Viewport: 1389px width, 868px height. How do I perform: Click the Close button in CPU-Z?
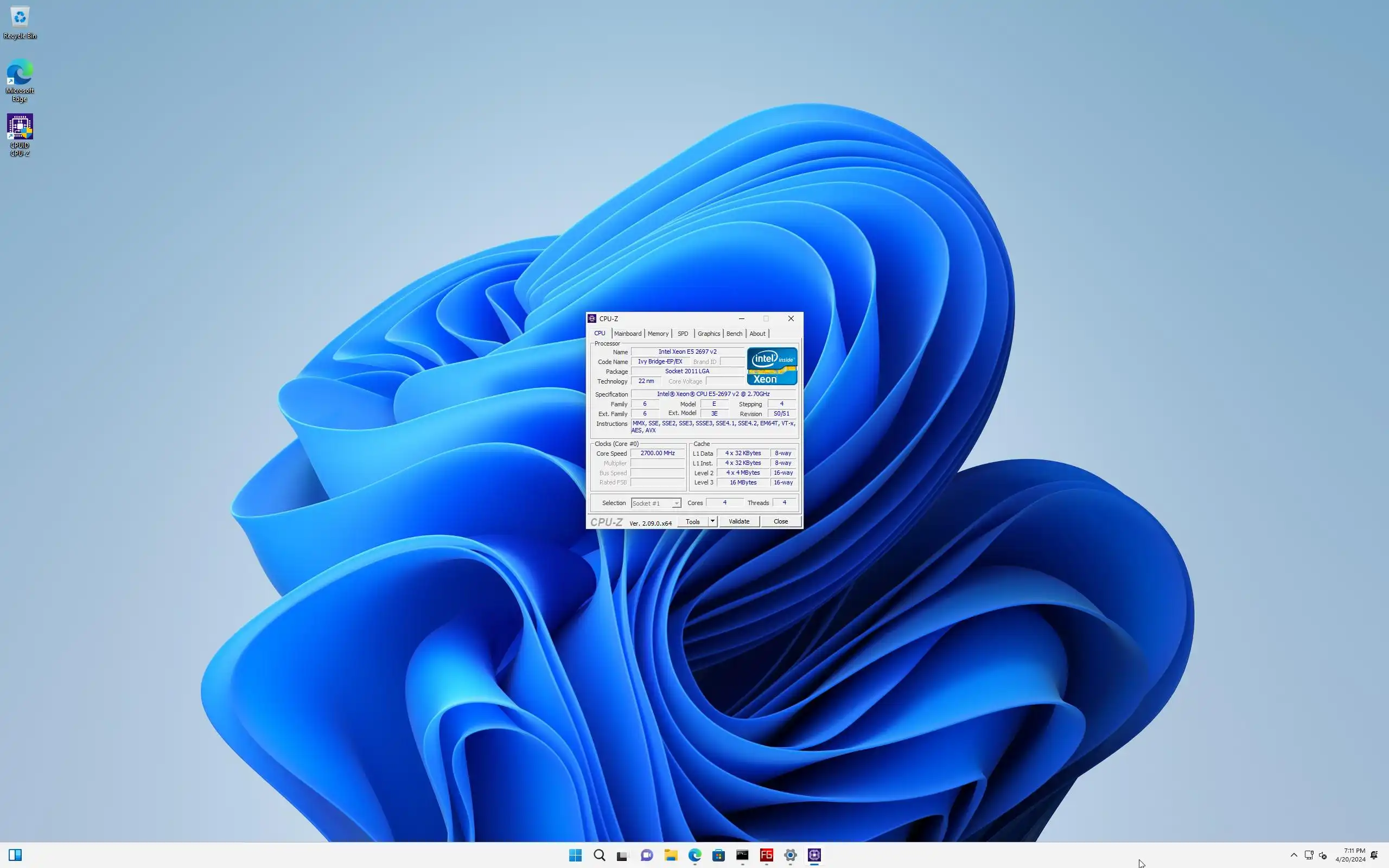coord(781,521)
